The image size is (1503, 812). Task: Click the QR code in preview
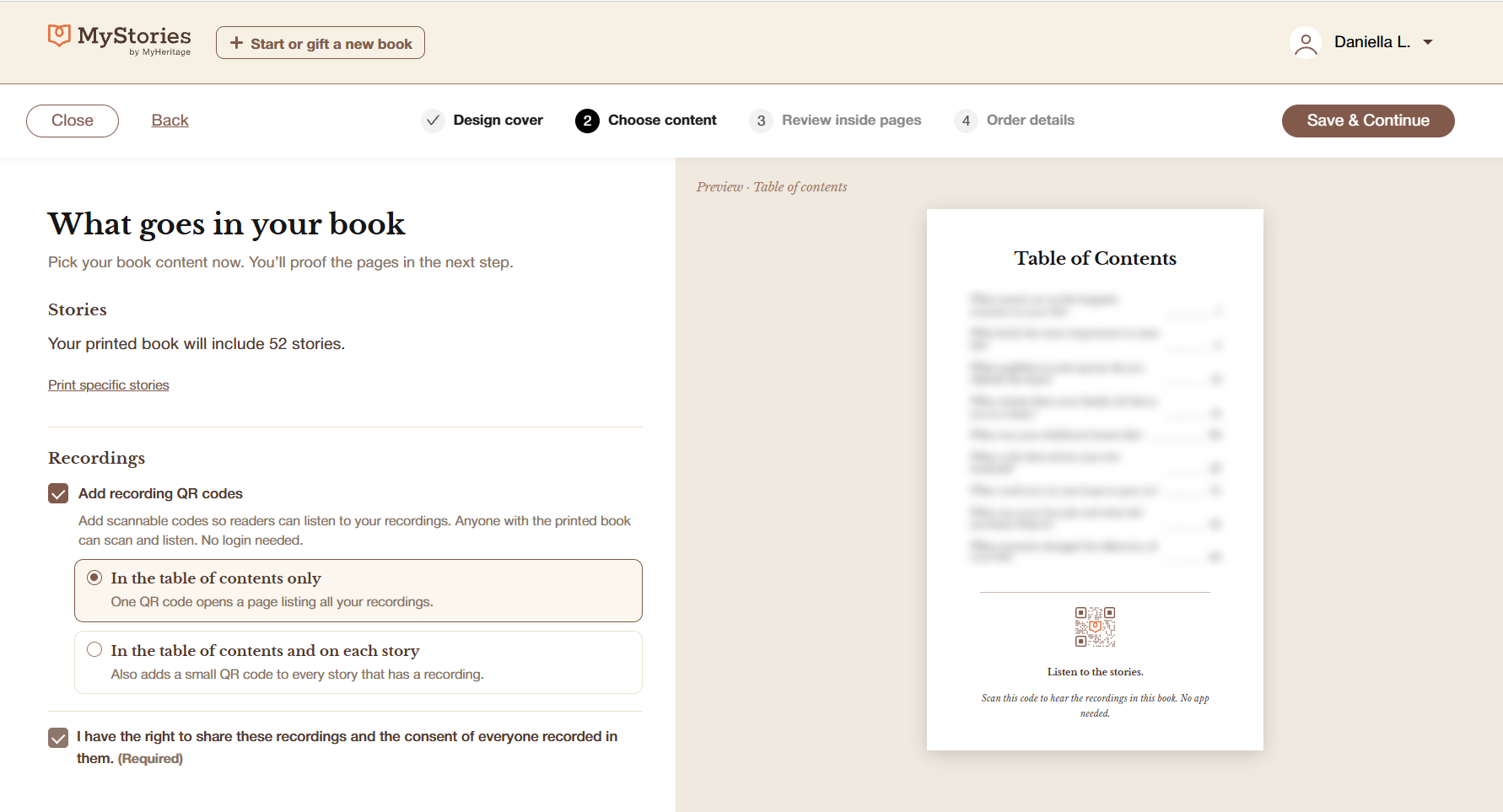click(1095, 626)
